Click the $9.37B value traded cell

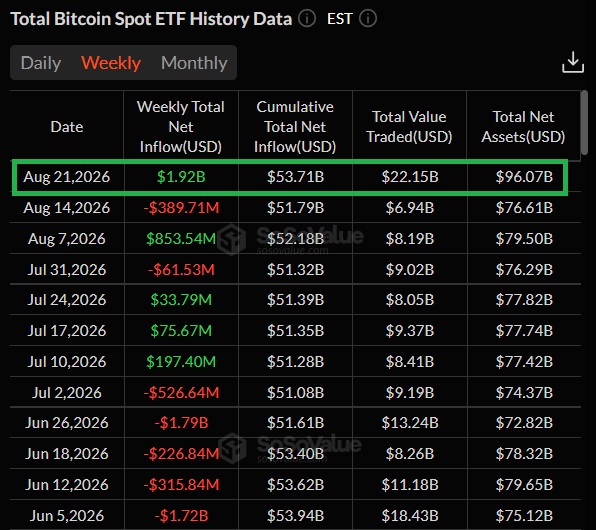click(x=410, y=330)
